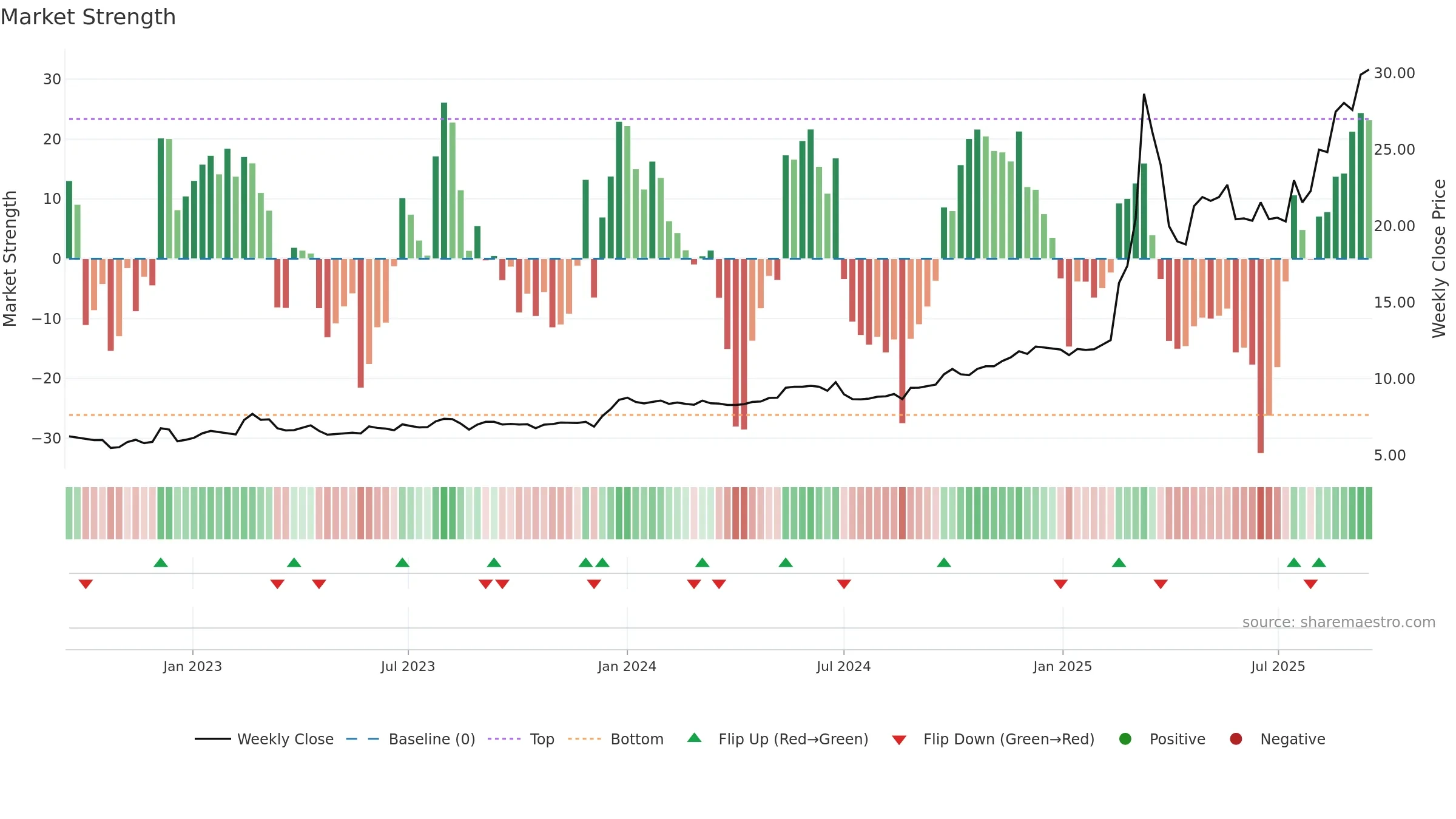Toggle the 'Negative' legend label
This screenshot has width=1456, height=819.
[1293, 740]
